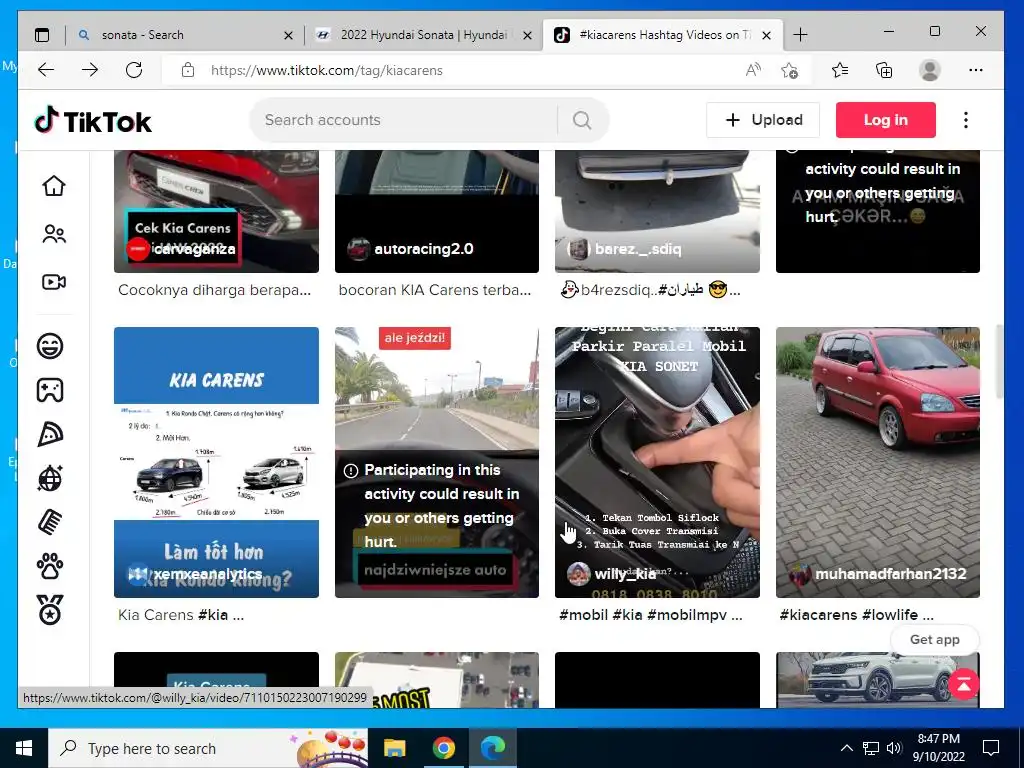Click the page vertical scrollbar thumb
1024x768 pixels.
(x=999, y=360)
